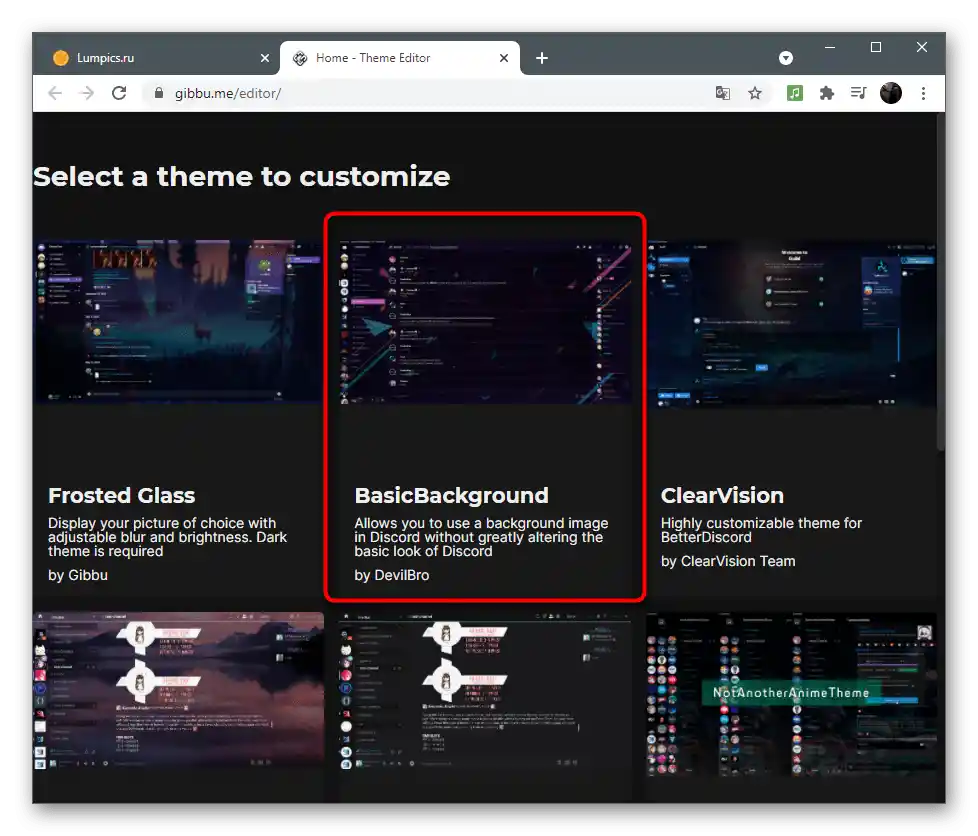Open the Chrome profile avatar
The image size is (978, 836).
tap(891, 94)
